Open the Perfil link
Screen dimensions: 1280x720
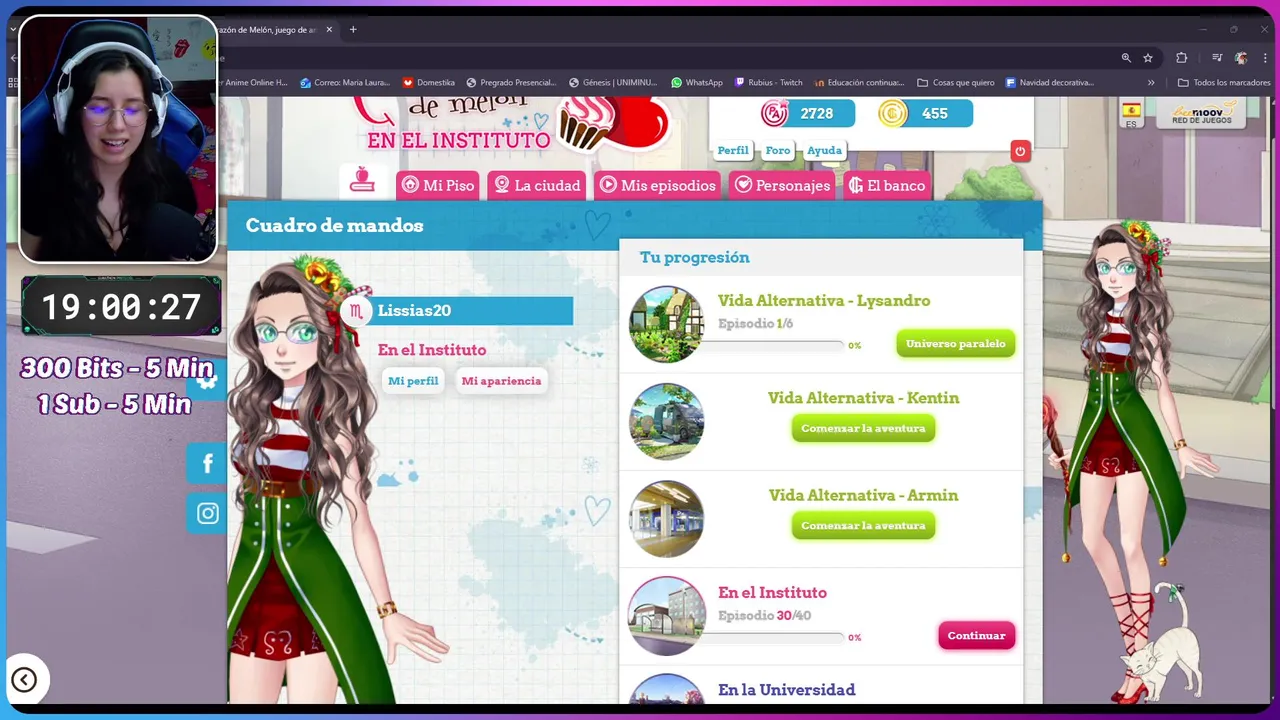click(x=733, y=150)
